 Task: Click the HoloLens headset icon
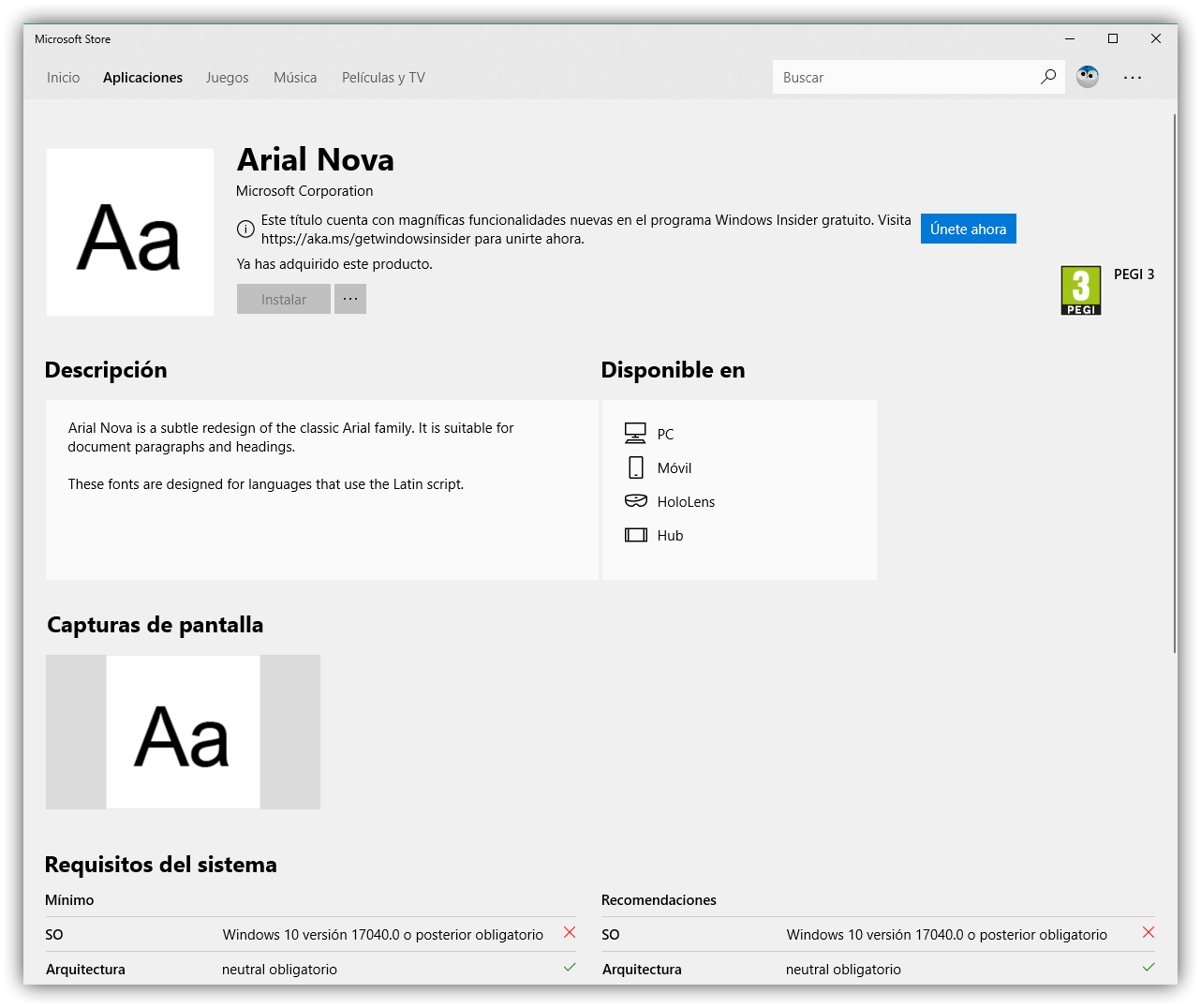click(636, 501)
